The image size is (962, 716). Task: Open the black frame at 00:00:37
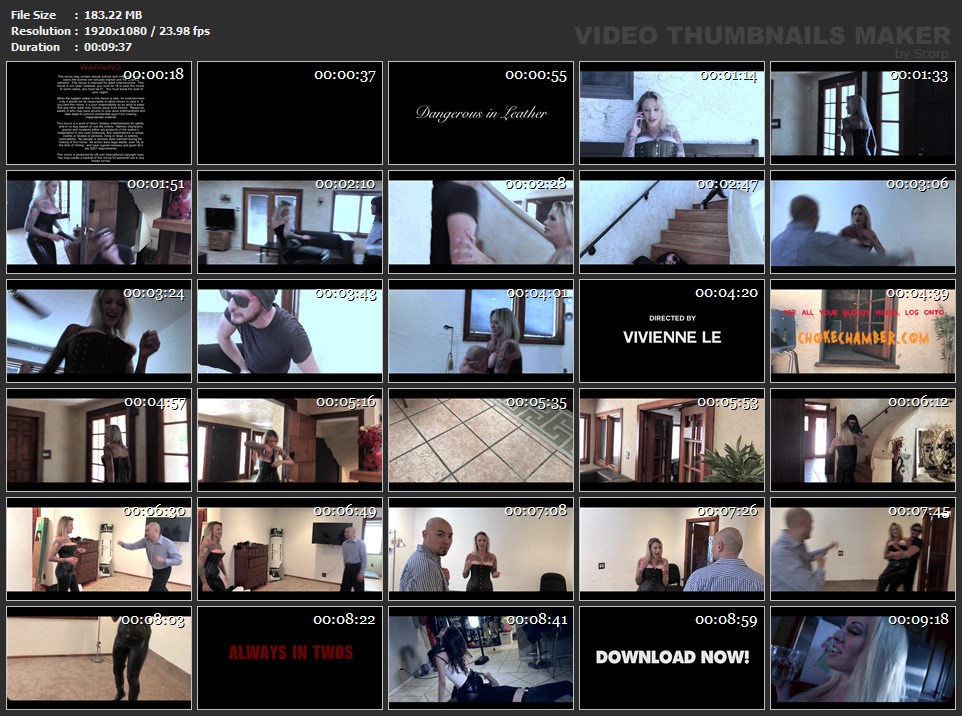click(290, 113)
